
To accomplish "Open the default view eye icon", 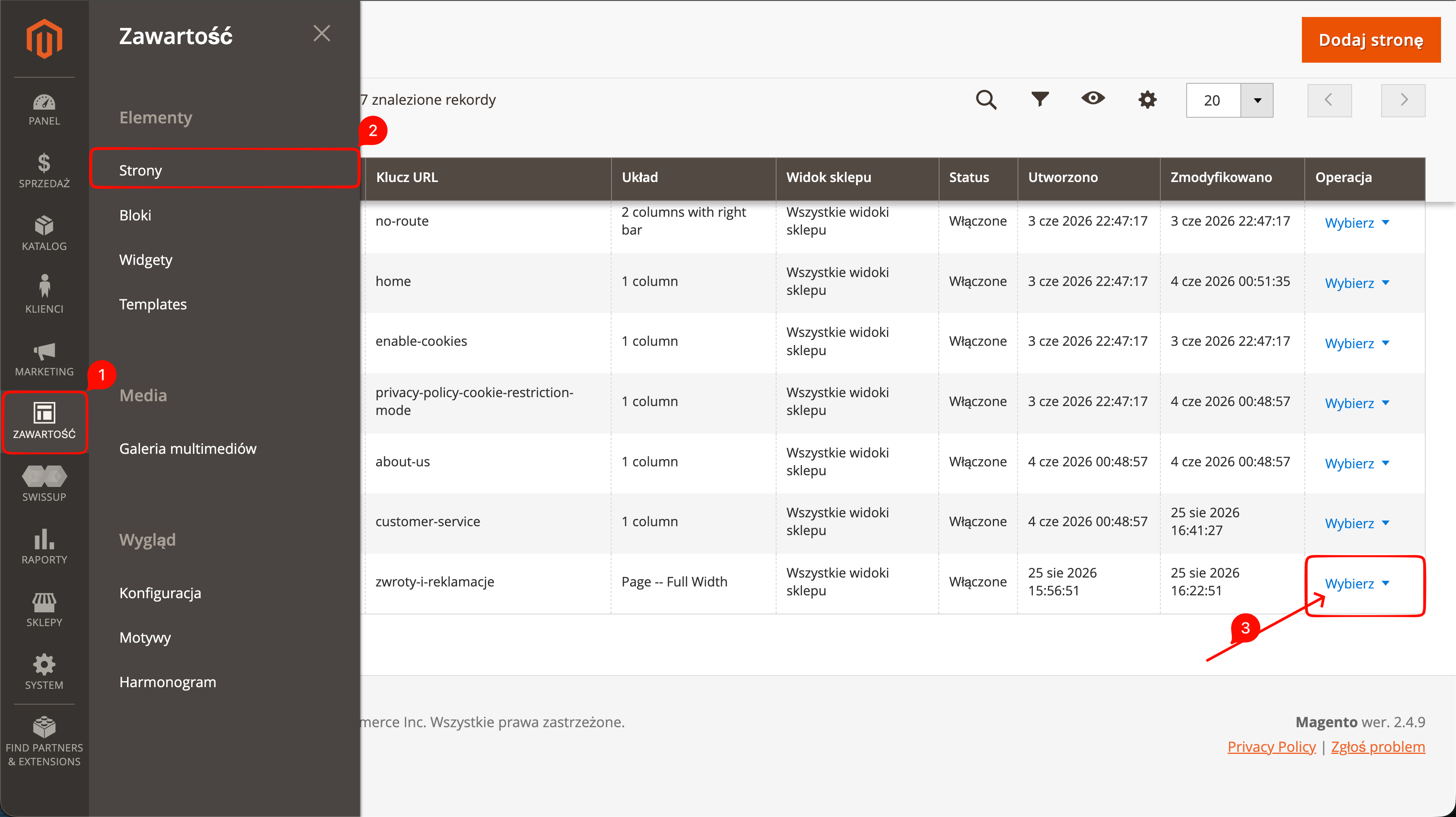I will point(1092,98).
